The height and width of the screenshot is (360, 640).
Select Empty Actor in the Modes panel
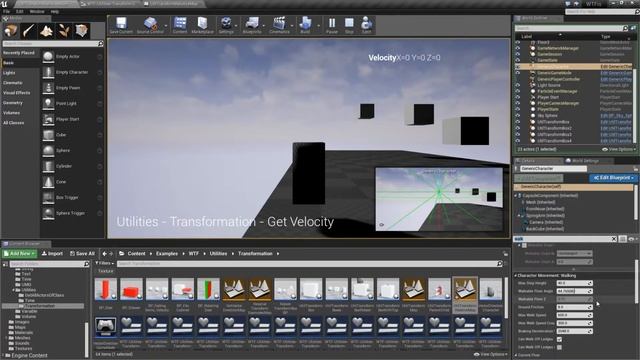[72, 56]
